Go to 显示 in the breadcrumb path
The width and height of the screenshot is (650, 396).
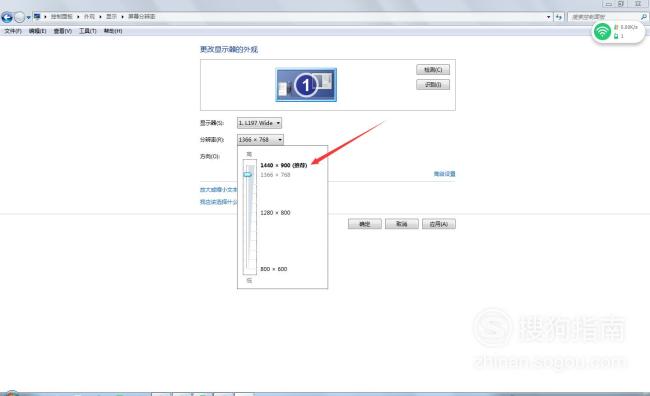pyautogui.click(x=111, y=17)
